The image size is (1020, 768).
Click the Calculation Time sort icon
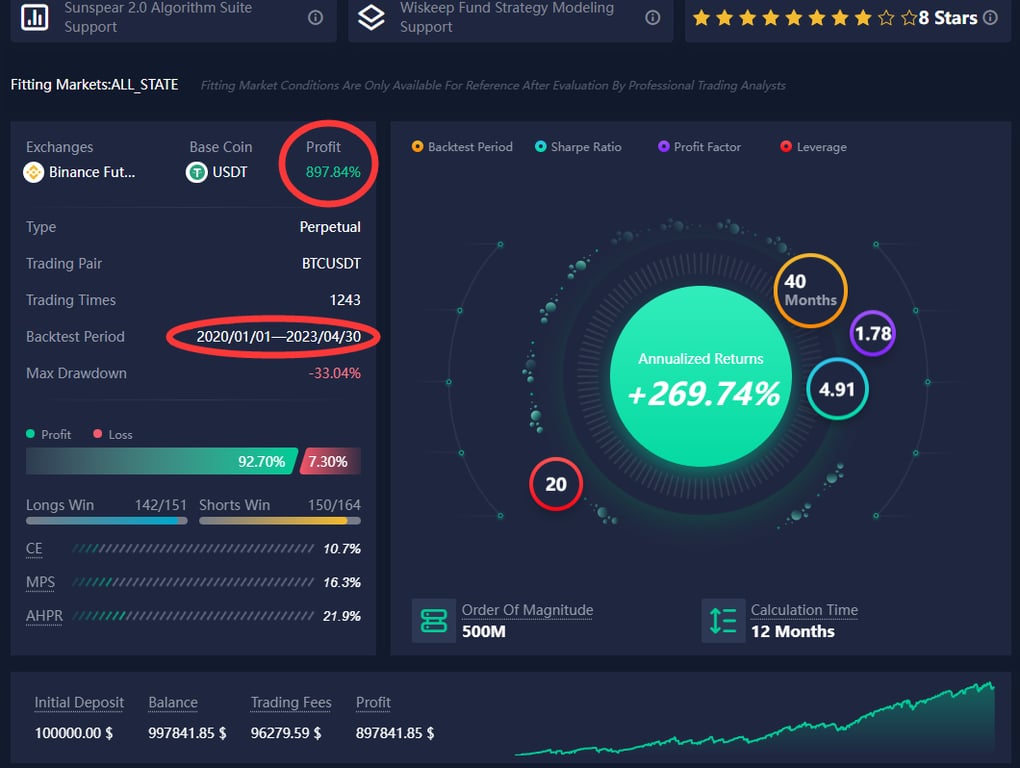click(723, 621)
